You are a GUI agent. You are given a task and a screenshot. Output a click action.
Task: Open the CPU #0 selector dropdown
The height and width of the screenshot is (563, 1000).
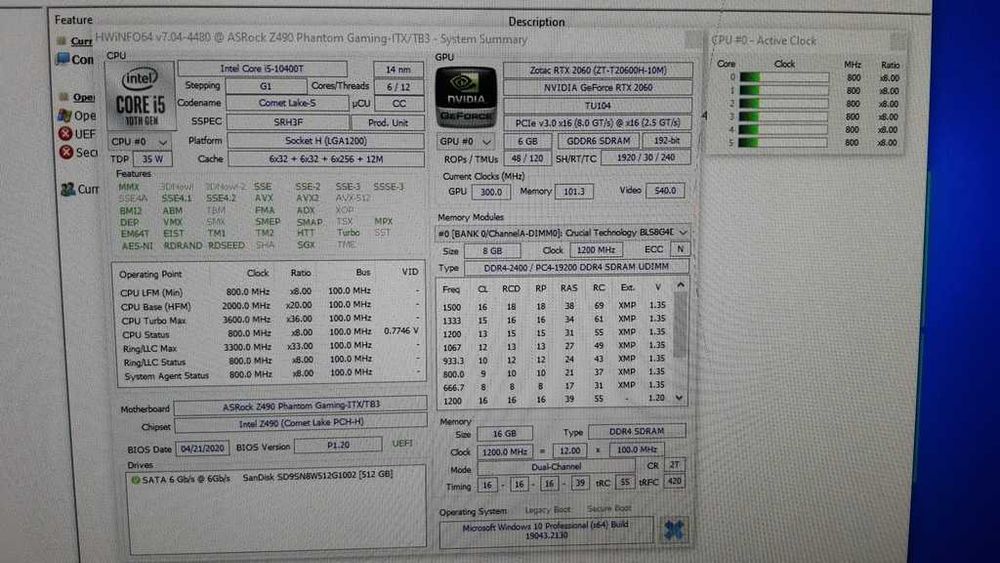(x=139, y=142)
